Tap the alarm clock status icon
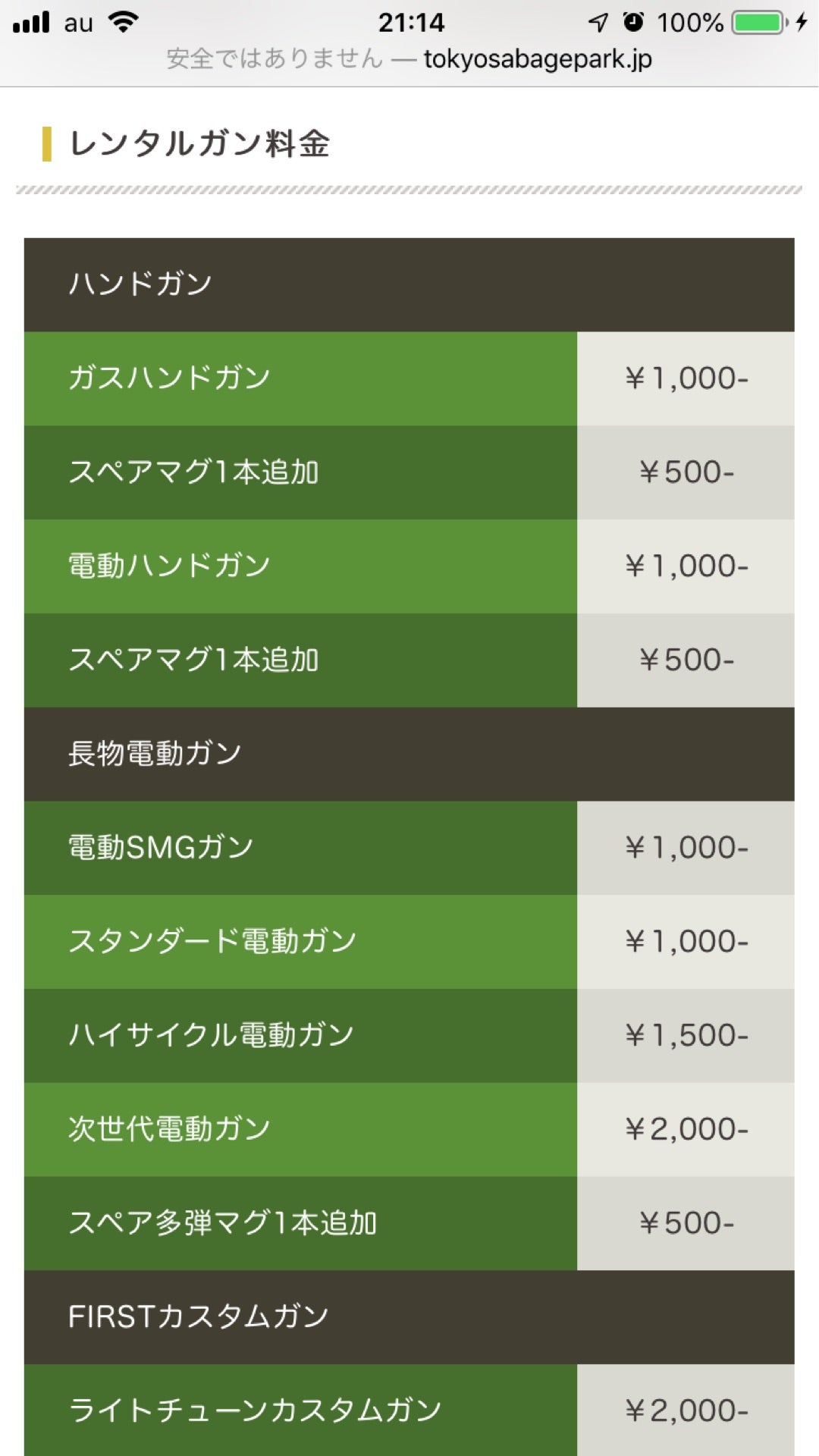Image resolution: width=819 pixels, height=1456 pixels. pyautogui.click(x=633, y=22)
